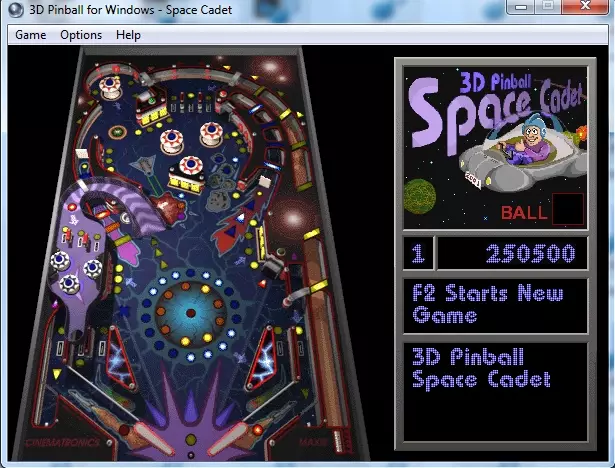Click the left lightning slingshot
Viewport: 615px width, 468px height.
120,357
